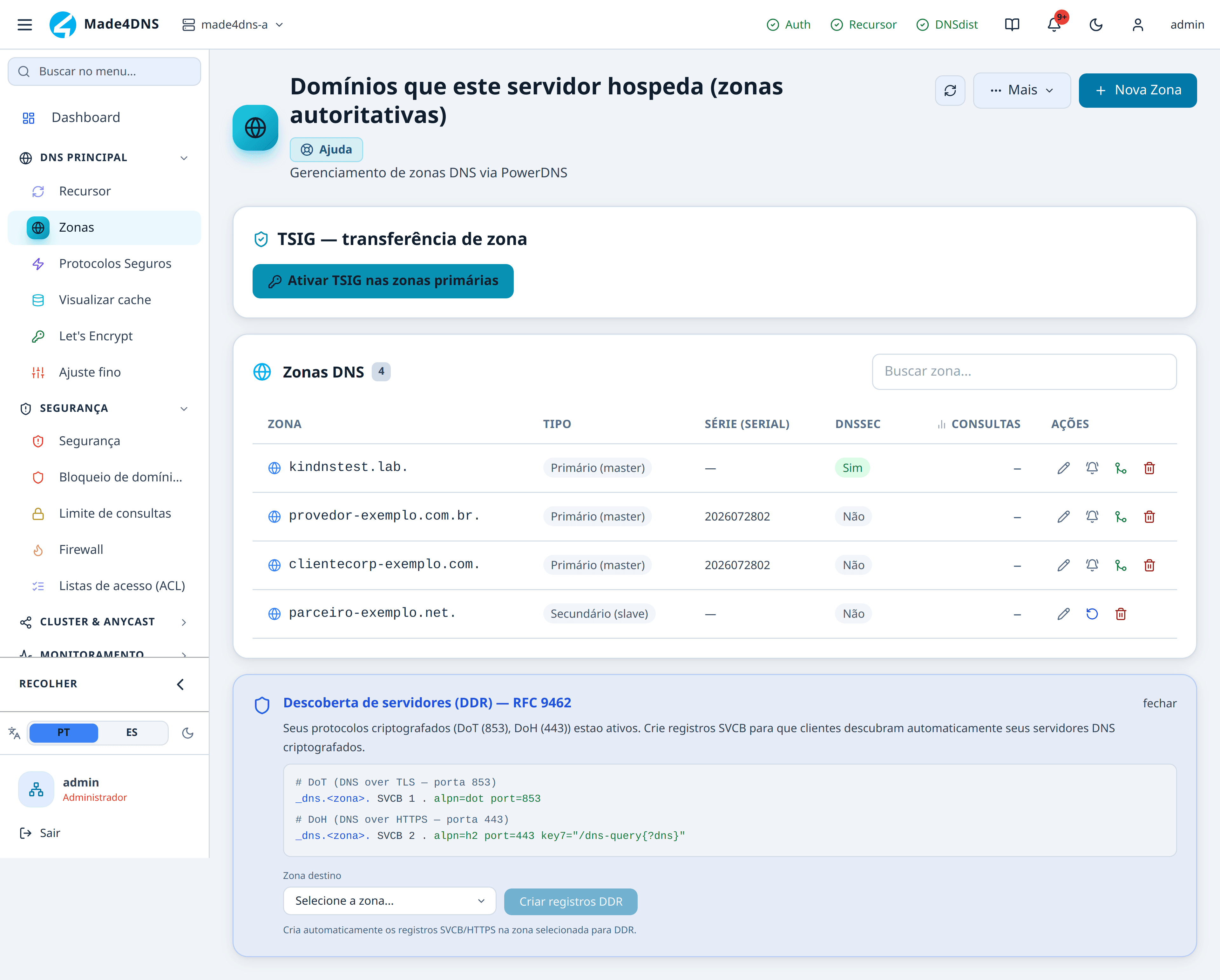Open the user profile icon
This screenshot has width=1220, height=980.
click(x=1138, y=24)
